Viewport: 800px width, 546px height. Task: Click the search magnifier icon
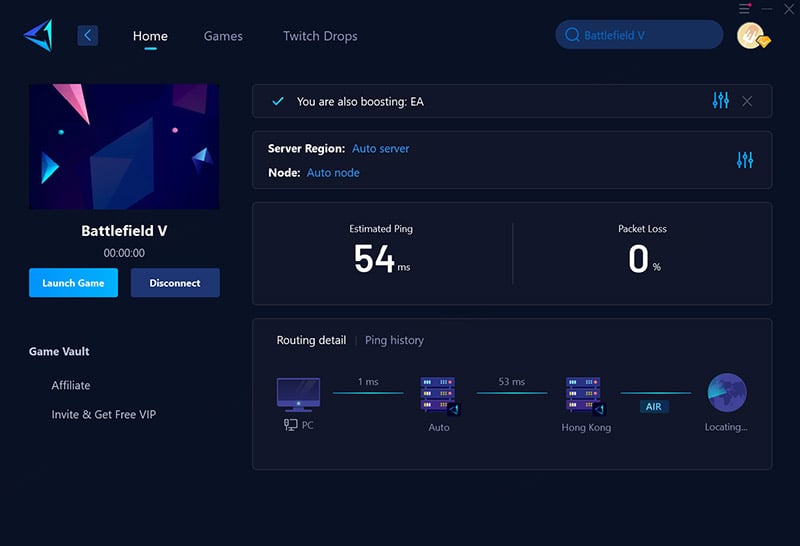point(572,35)
